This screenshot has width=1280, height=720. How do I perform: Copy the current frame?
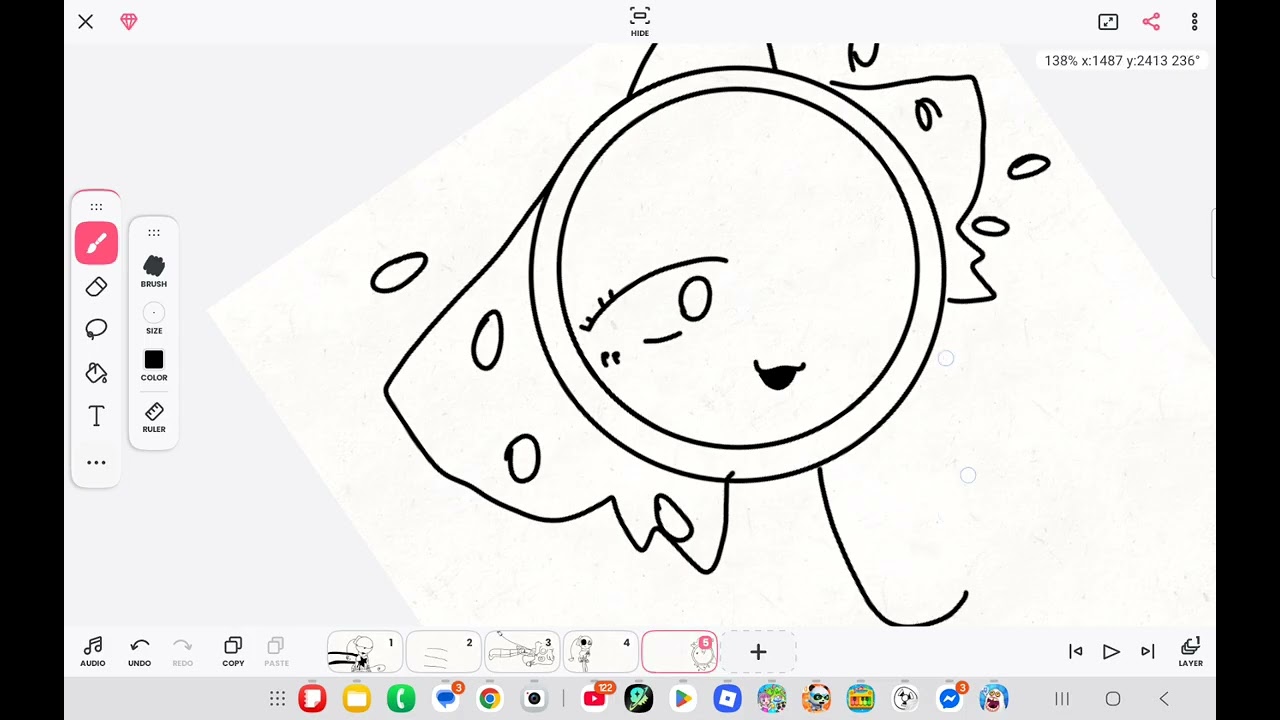[233, 652]
